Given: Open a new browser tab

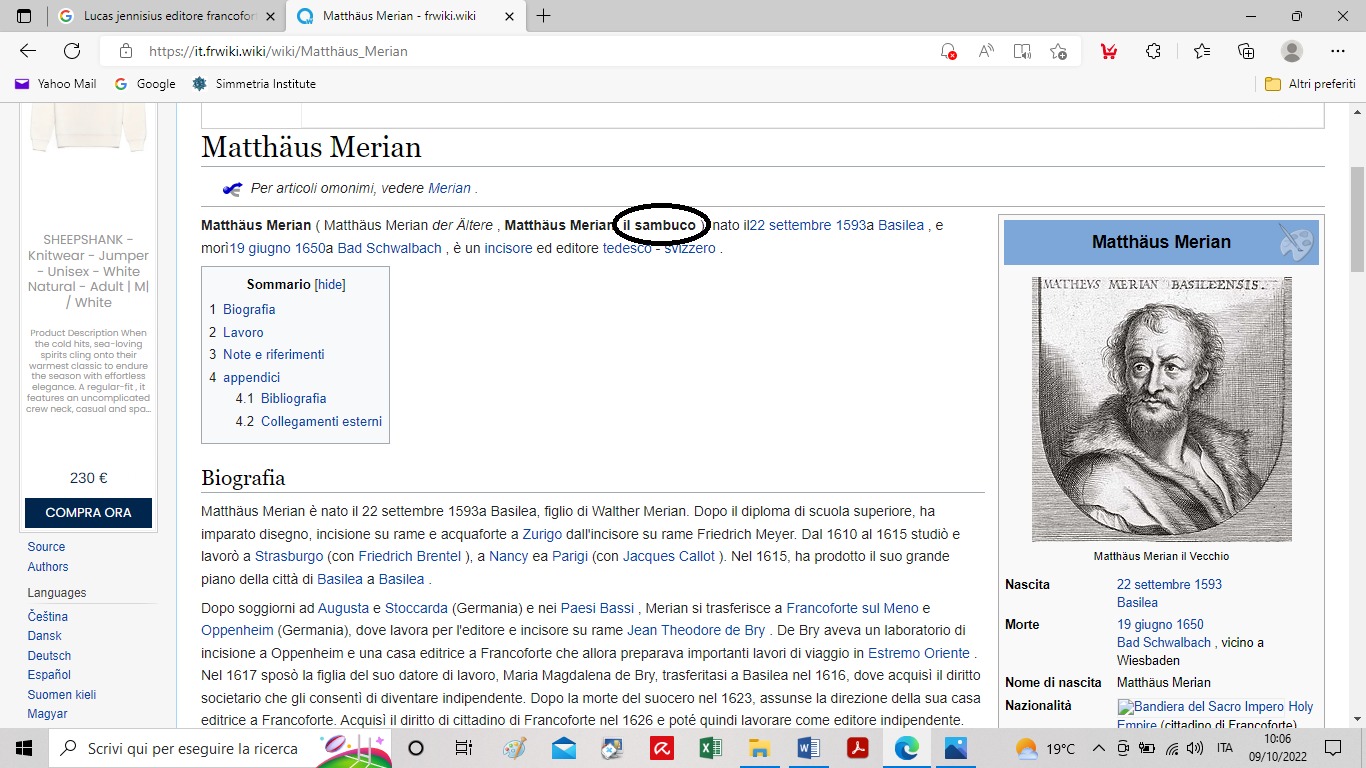Looking at the screenshot, I should coord(544,16).
